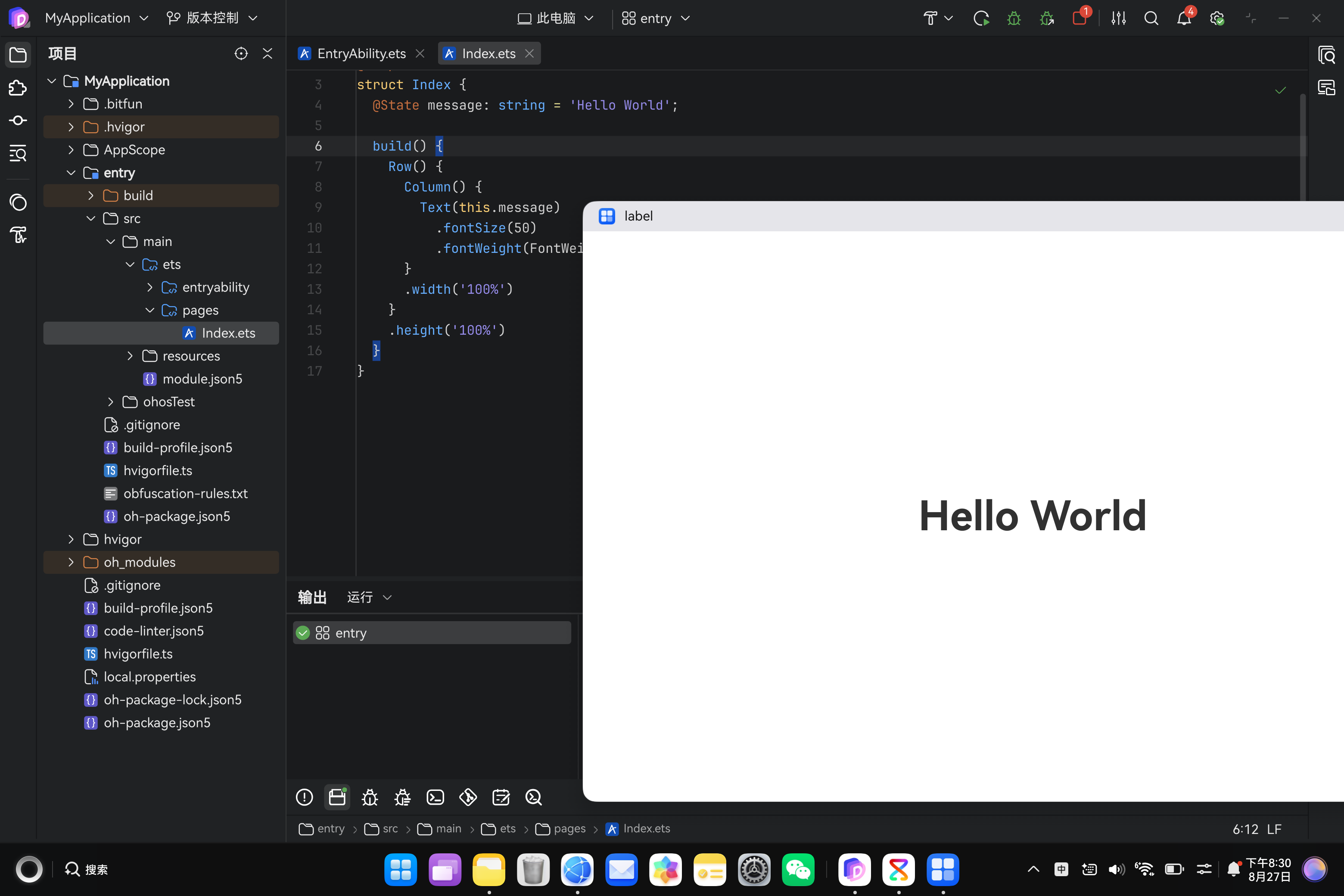
Task: Click the red stop icon with badge
Action: coord(1080,17)
